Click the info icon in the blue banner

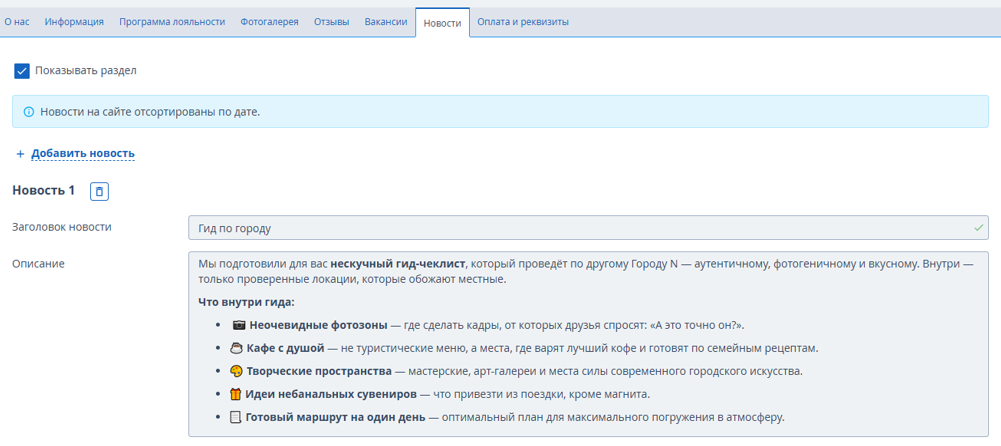click(x=28, y=112)
